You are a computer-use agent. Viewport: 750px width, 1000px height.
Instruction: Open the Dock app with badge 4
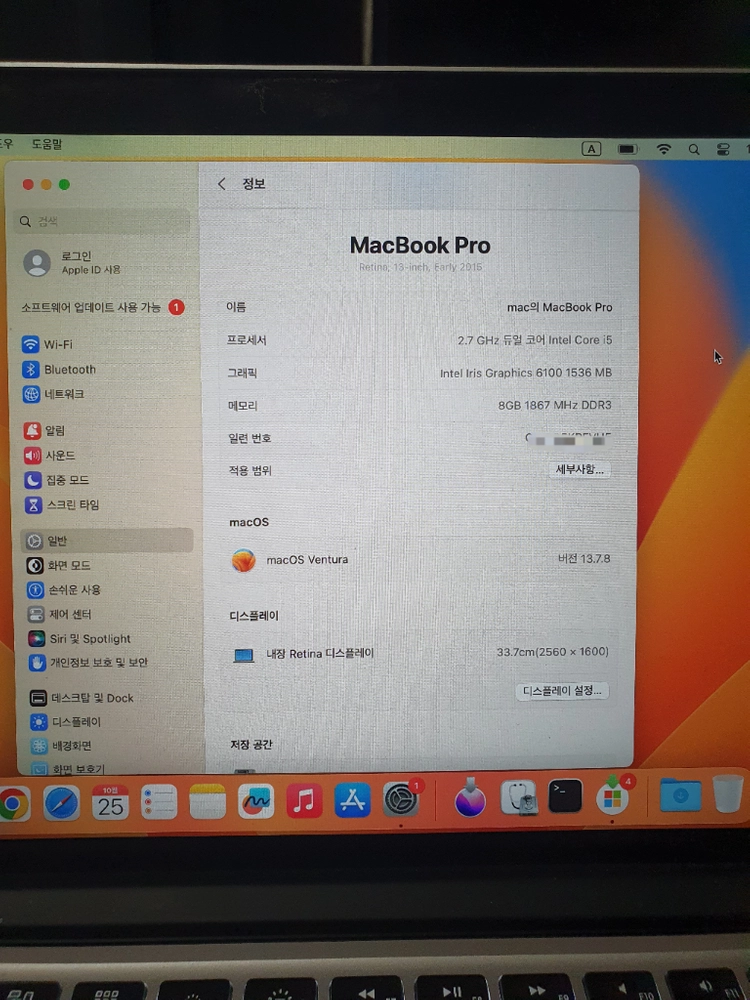(614, 795)
